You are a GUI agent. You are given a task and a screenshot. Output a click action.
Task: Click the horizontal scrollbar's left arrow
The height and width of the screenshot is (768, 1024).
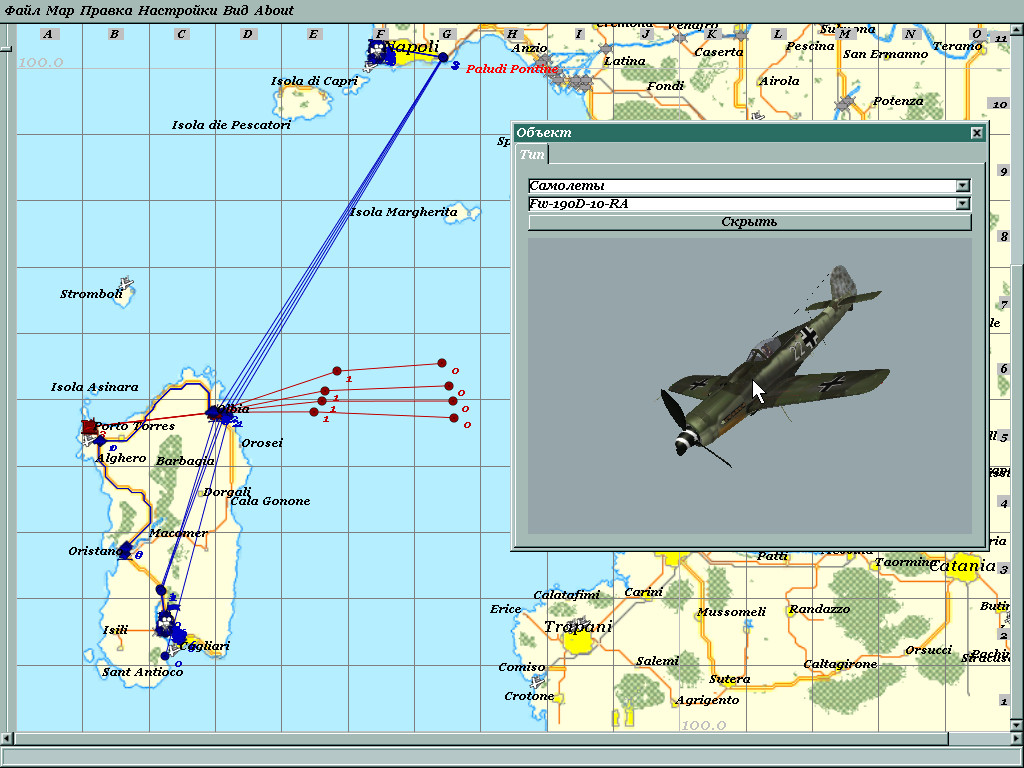(7, 738)
